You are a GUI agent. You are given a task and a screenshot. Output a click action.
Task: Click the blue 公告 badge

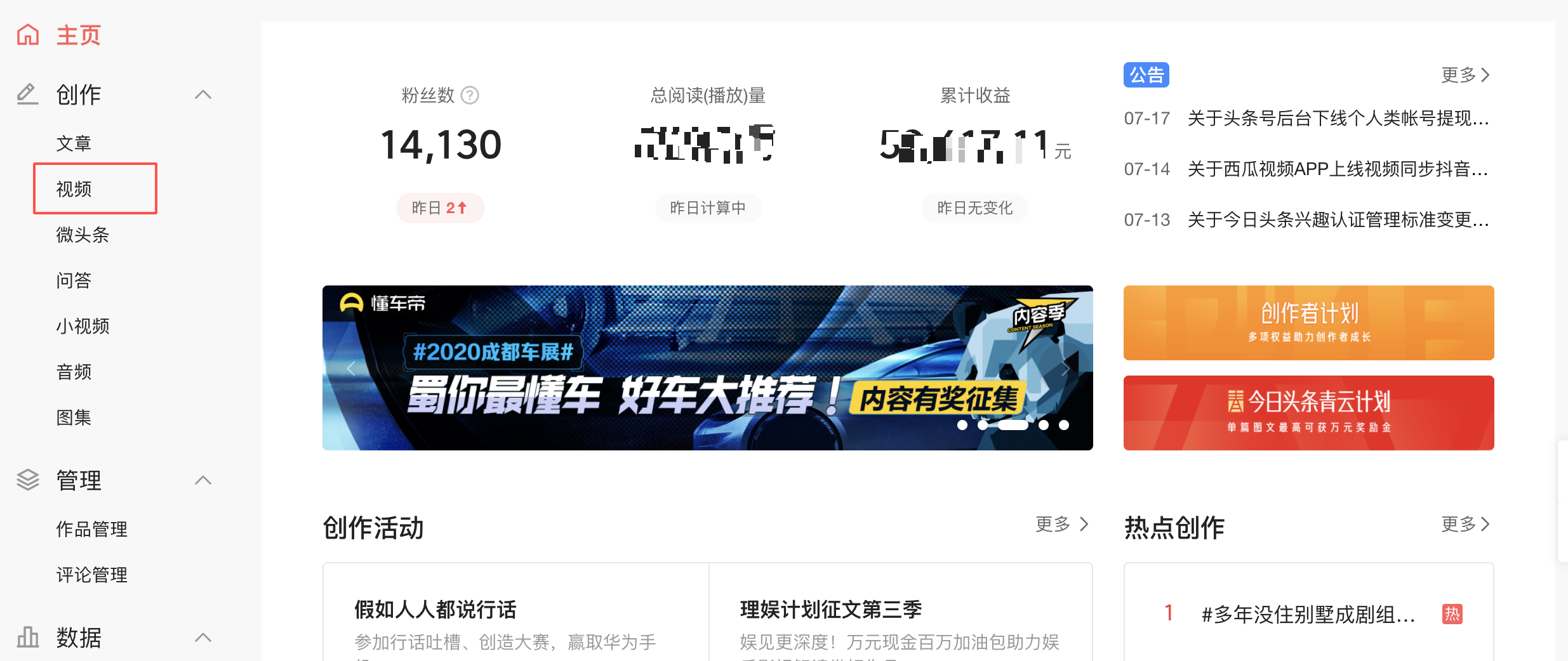click(x=1146, y=75)
